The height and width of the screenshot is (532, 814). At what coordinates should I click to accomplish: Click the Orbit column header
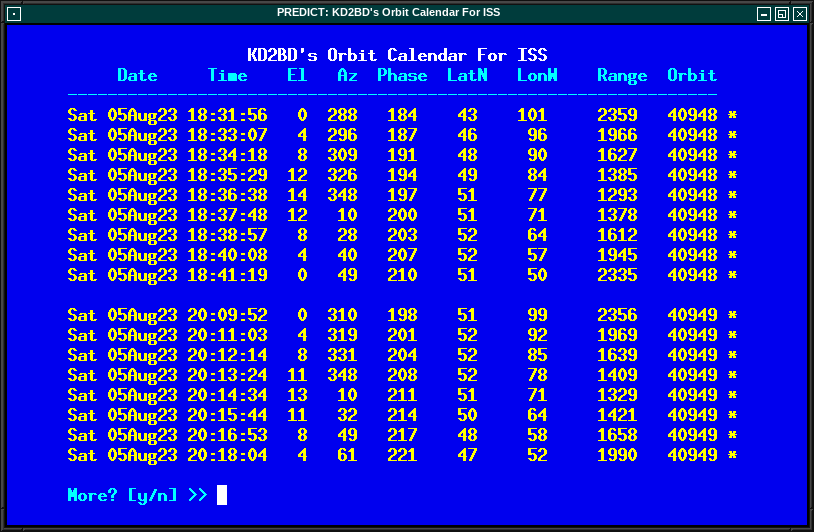pyautogui.click(x=692, y=75)
